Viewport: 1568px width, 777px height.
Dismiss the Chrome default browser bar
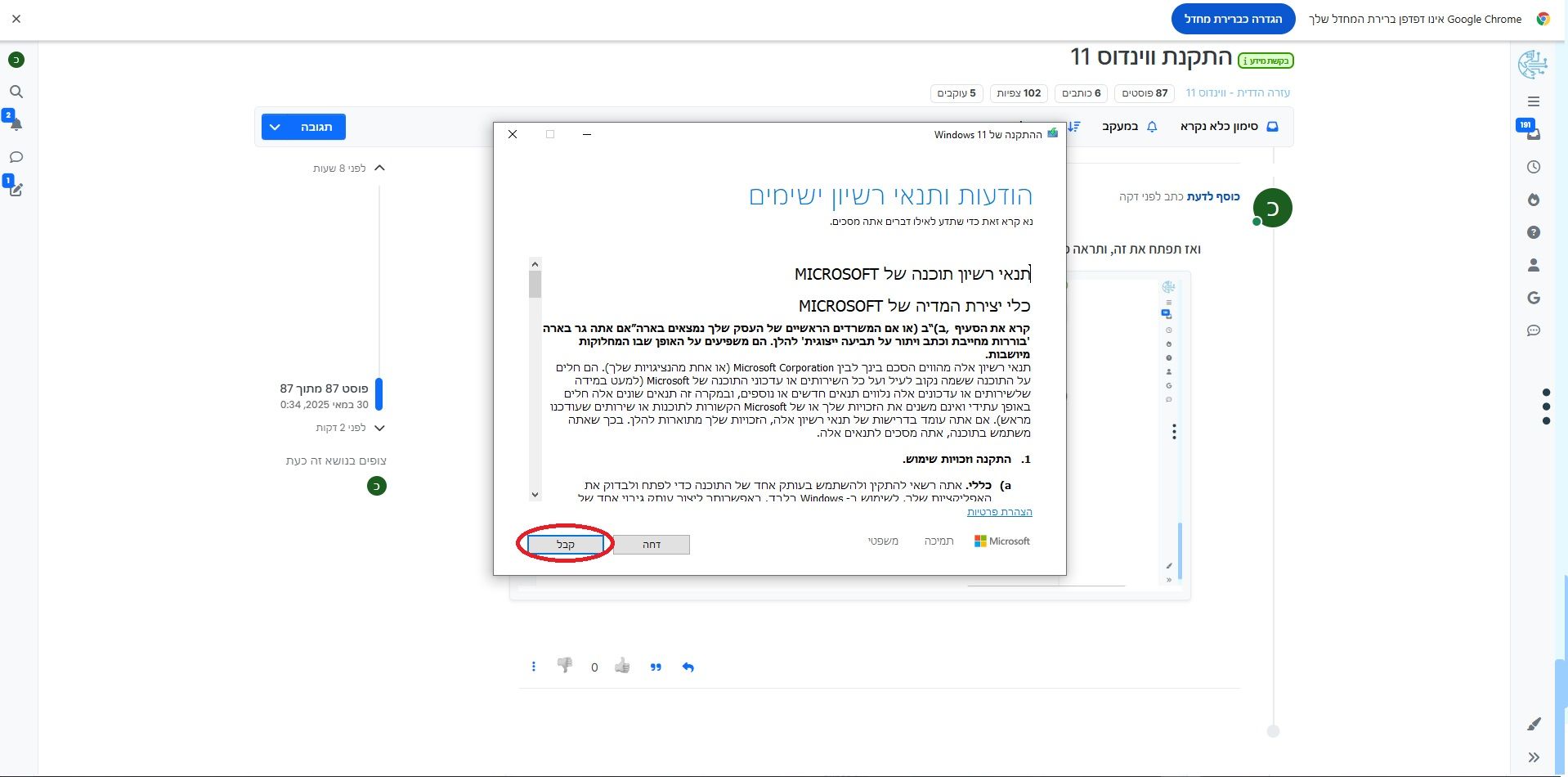(x=16, y=18)
